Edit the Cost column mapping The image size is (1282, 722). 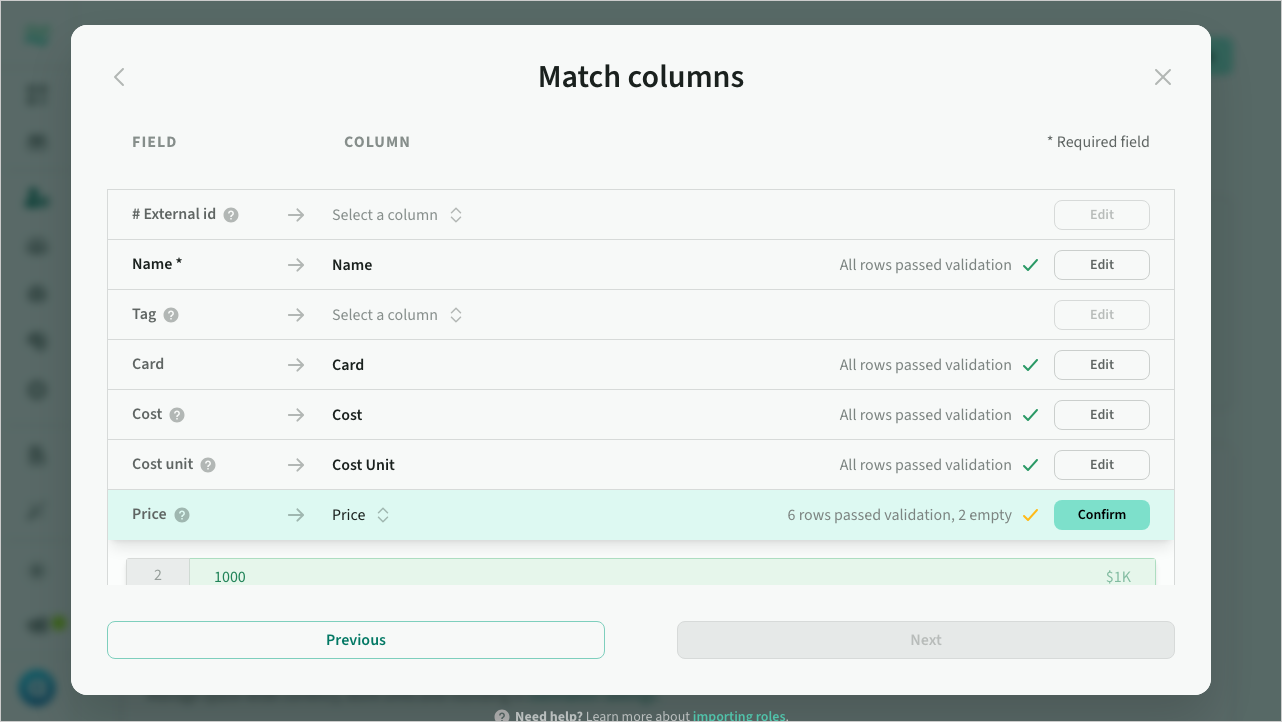tap(1101, 415)
